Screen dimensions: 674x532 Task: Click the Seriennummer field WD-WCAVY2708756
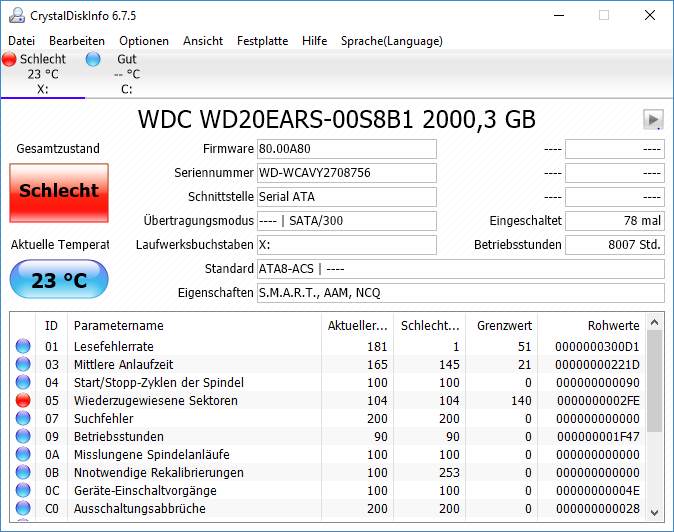pos(347,173)
